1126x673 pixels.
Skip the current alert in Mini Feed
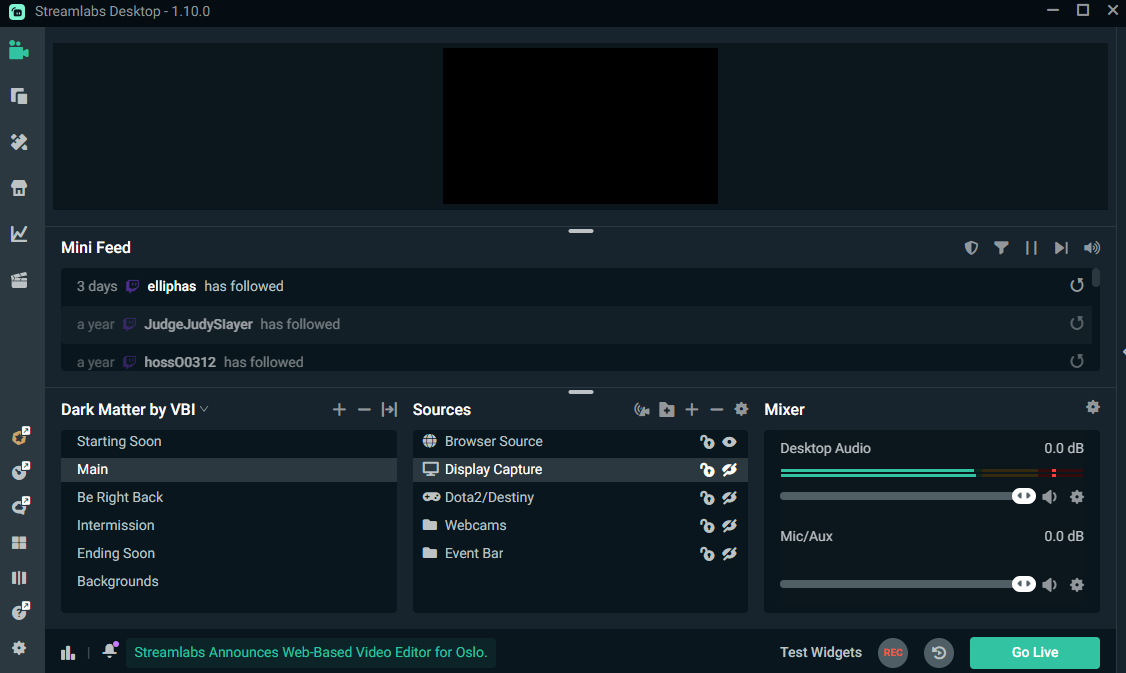[x=1061, y=248]
